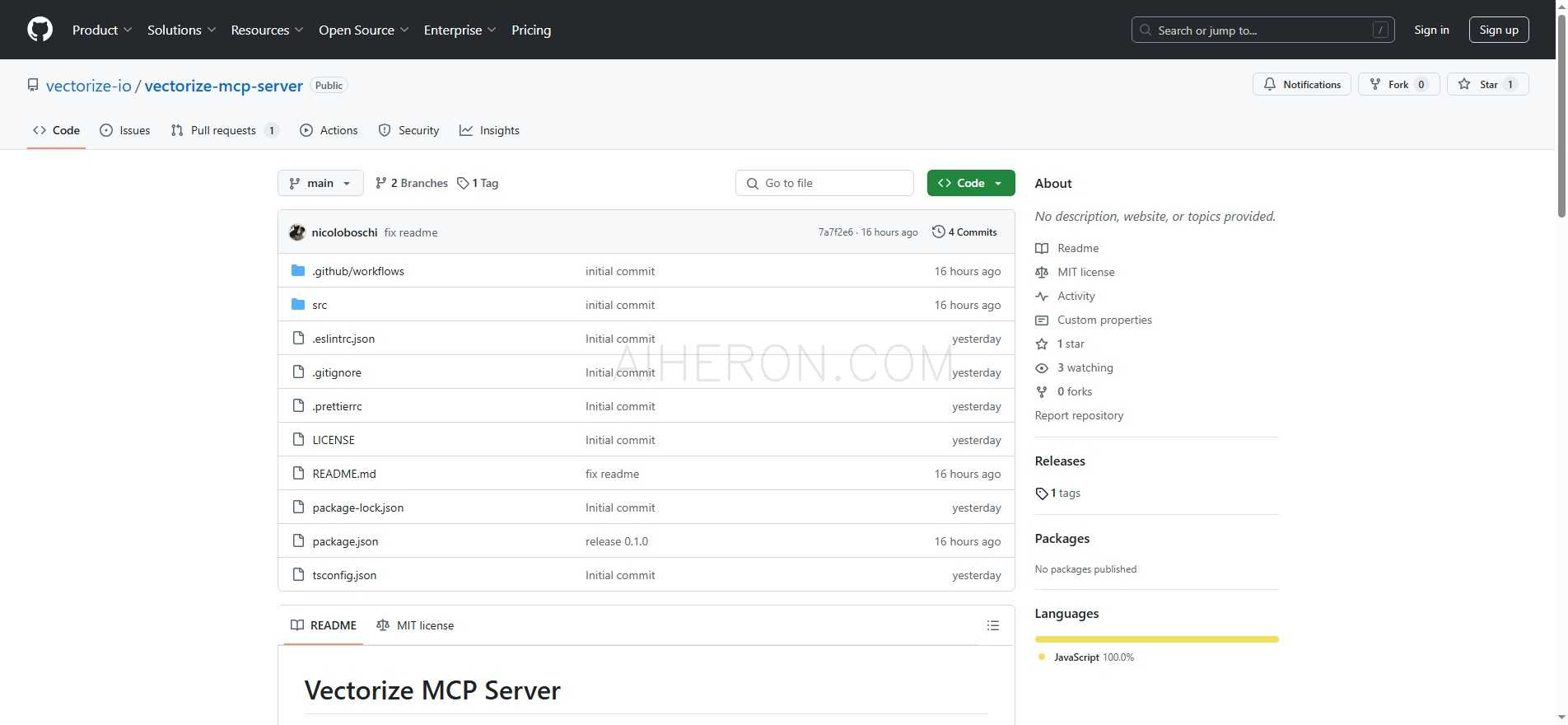This screenshot has height=725, width=1568.
Task: Click the .gitignore file icon
Action: pos(298,372)
